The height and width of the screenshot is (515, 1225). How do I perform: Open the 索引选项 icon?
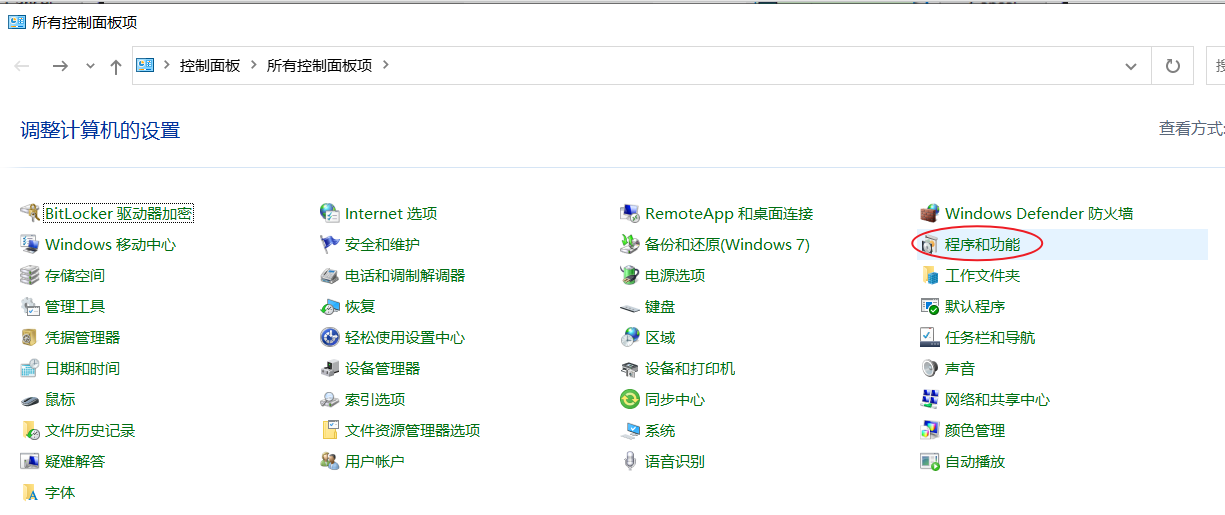tap(329, 399)
